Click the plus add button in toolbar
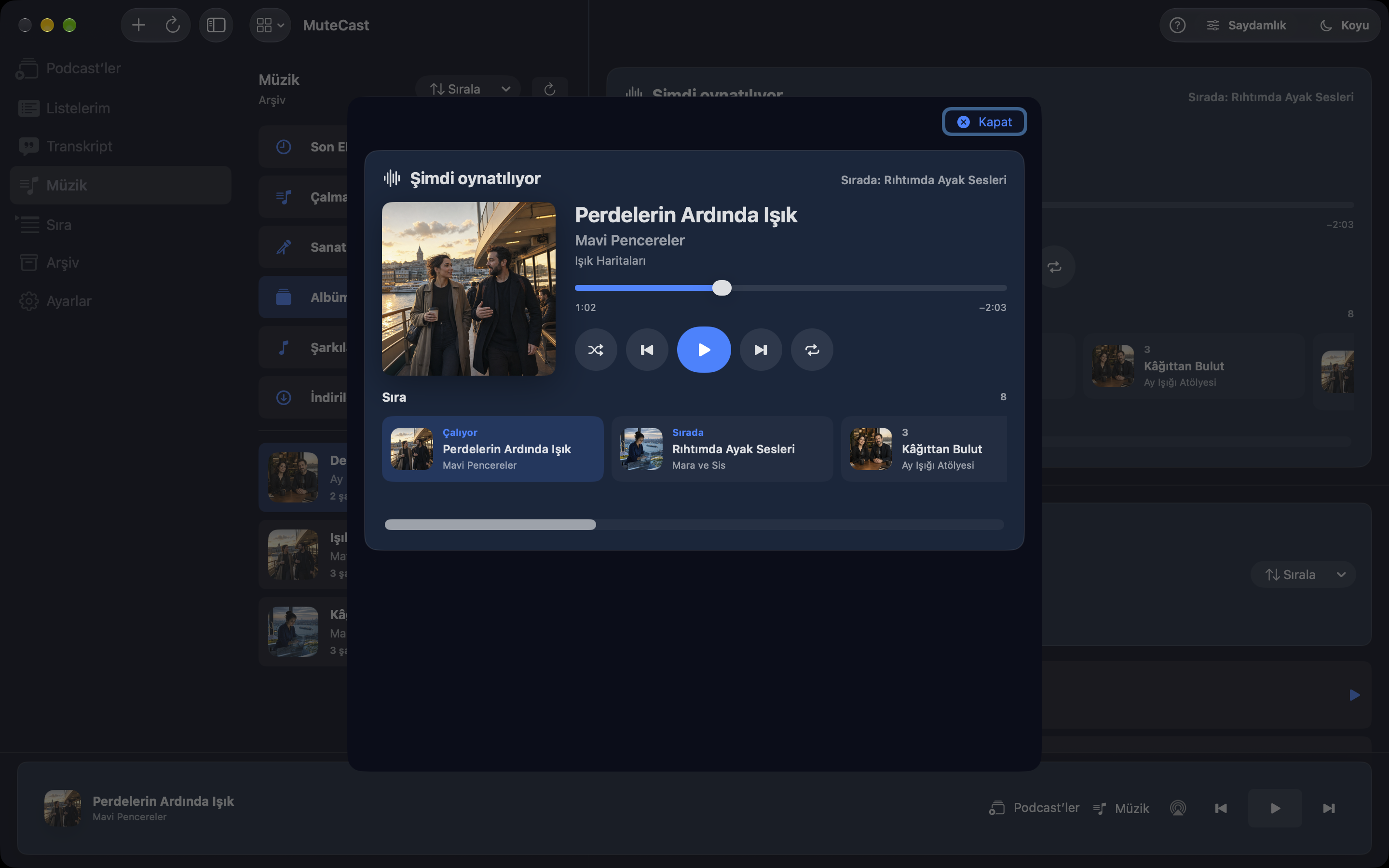The height and width of the screenshot is (868, 1389). tap(138, 25)
